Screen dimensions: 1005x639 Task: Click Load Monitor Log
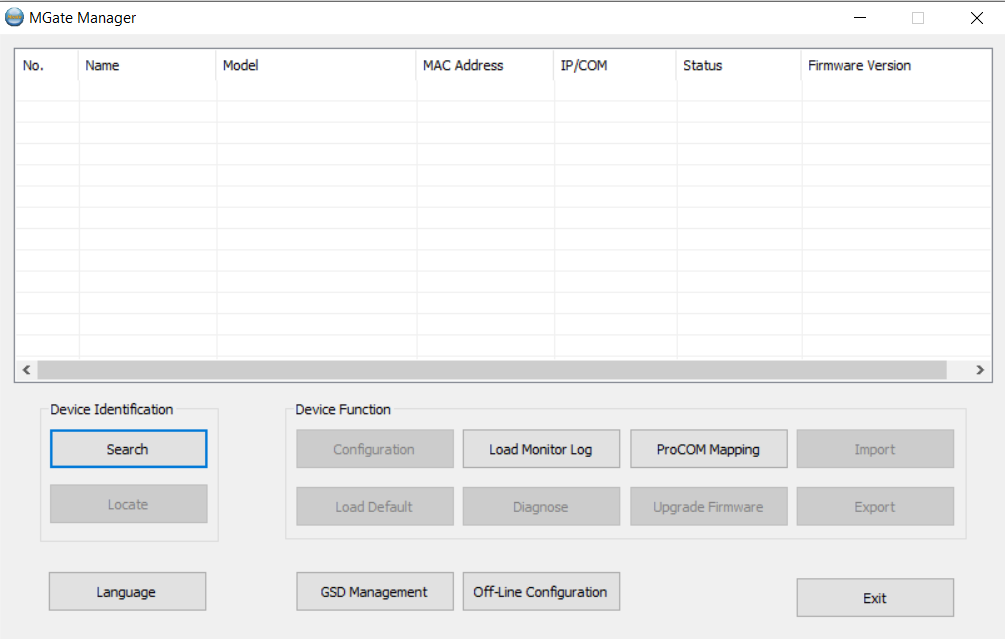click(x=541, y=449)
